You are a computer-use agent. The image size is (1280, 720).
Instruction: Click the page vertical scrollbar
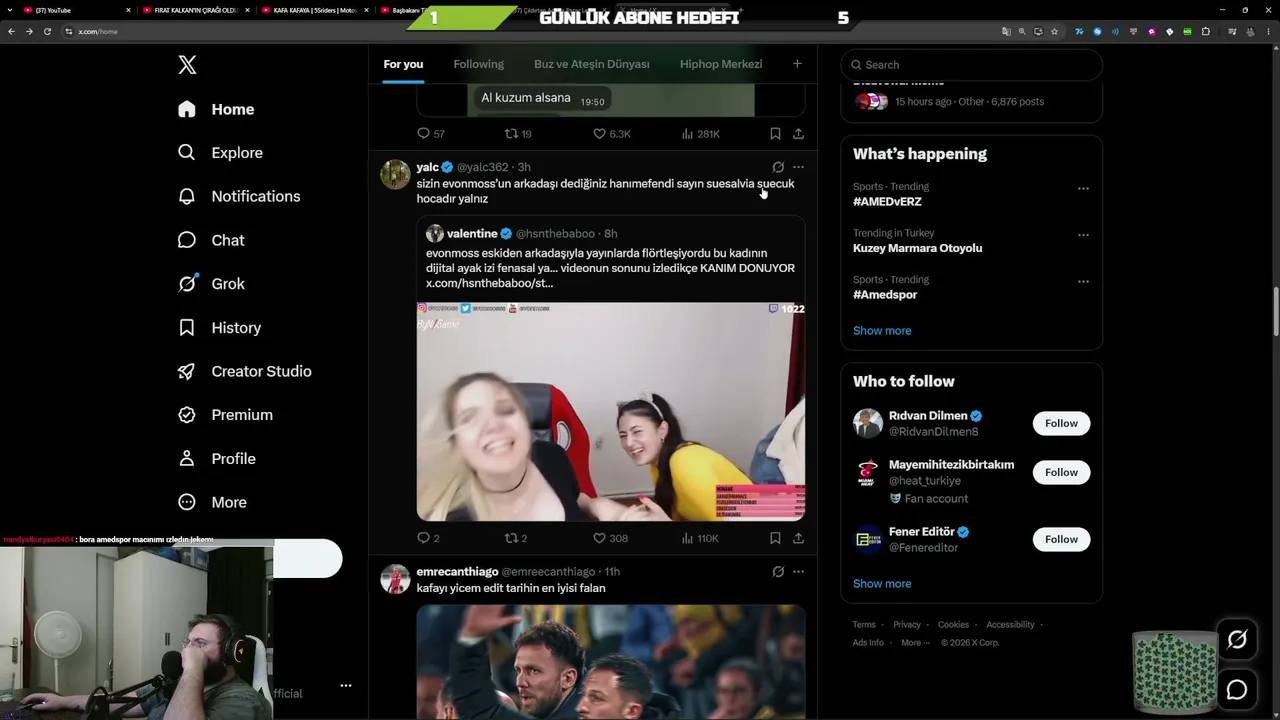1275,312
